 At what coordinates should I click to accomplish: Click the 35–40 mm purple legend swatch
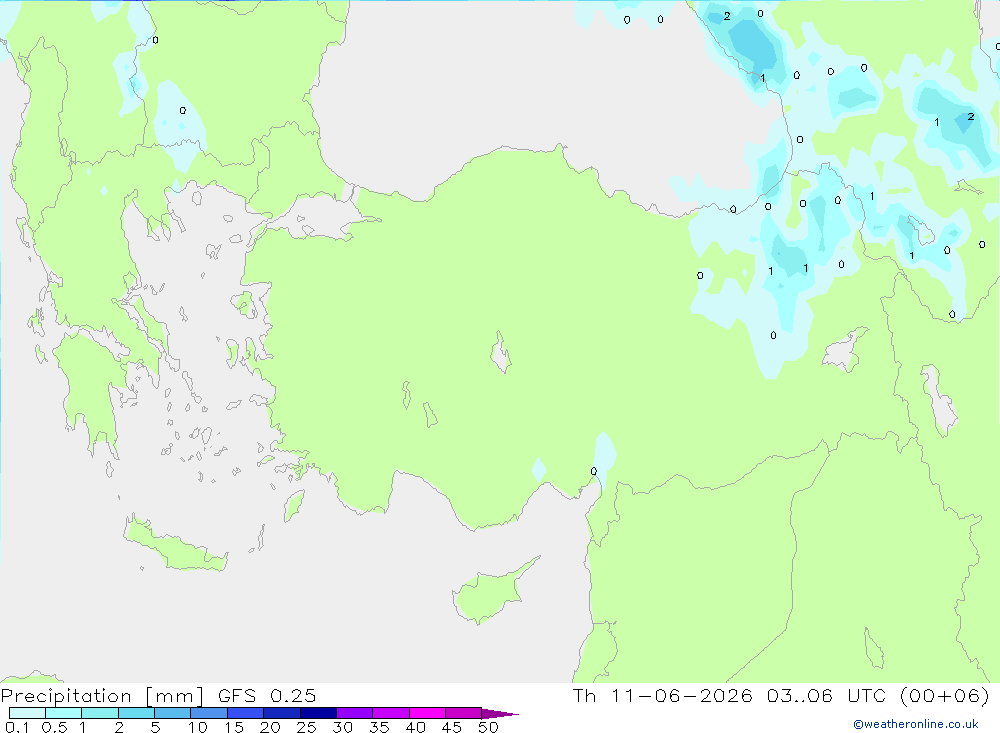click(x=390, y=713)
